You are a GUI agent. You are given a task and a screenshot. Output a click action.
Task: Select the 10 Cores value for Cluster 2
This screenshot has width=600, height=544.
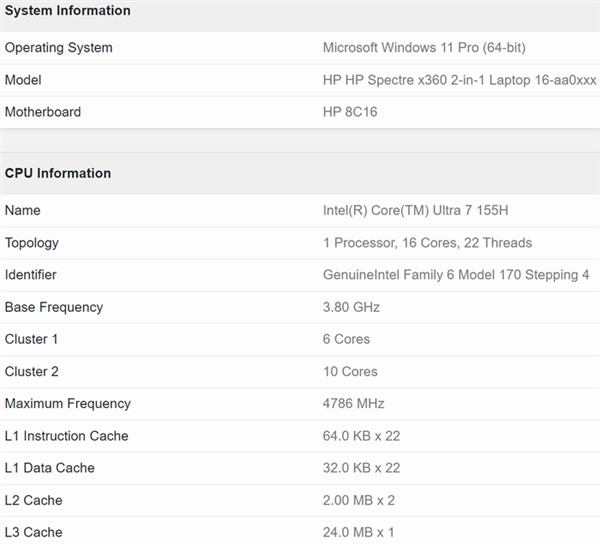(x=350, y=371)
